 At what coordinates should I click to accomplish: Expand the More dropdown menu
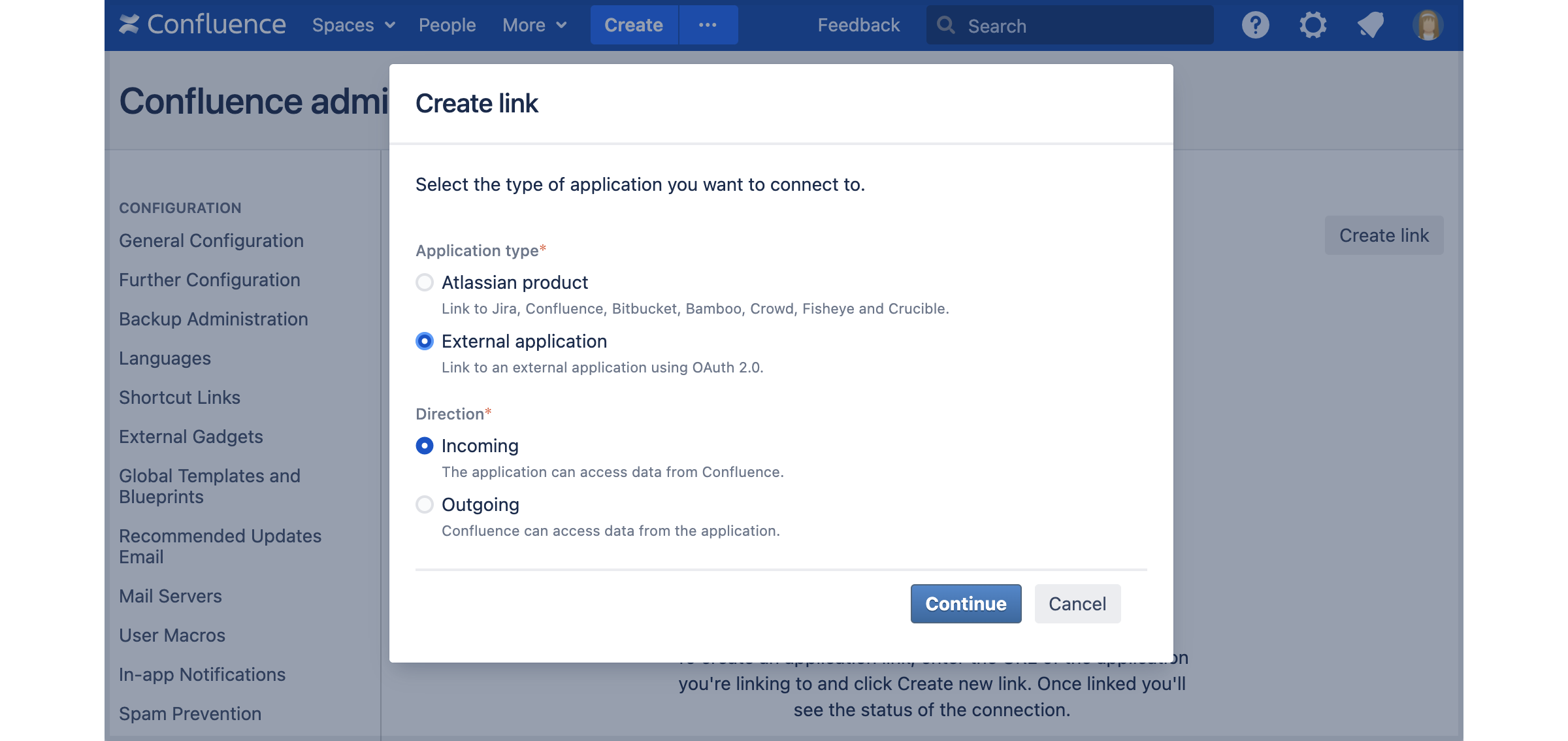click(534, 25)
